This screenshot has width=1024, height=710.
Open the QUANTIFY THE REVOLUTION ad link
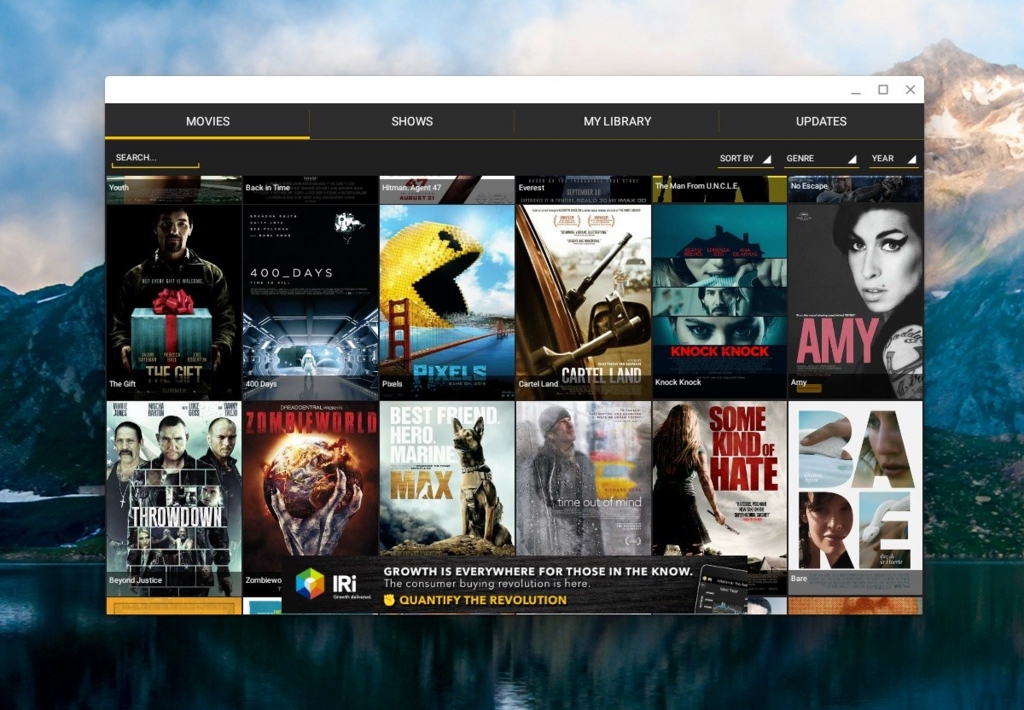click(480, 600)
